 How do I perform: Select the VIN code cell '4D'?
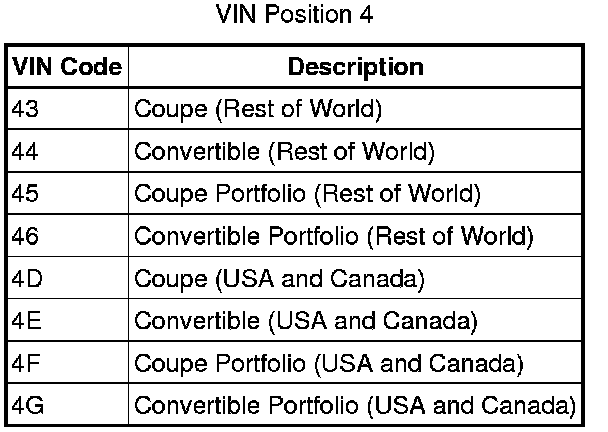26,279
